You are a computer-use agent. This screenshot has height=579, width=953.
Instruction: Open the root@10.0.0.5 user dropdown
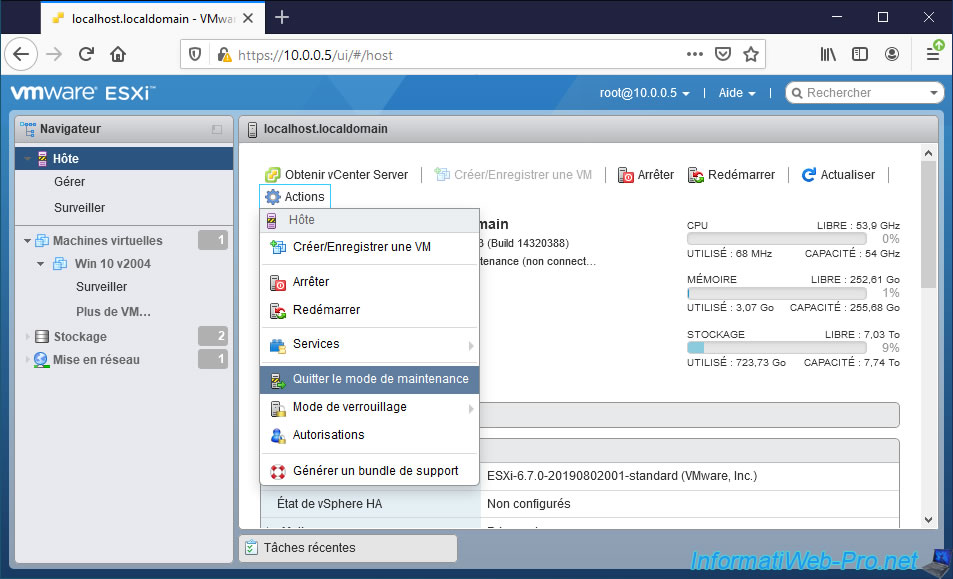pyautogui.click(x=645, y=93)
